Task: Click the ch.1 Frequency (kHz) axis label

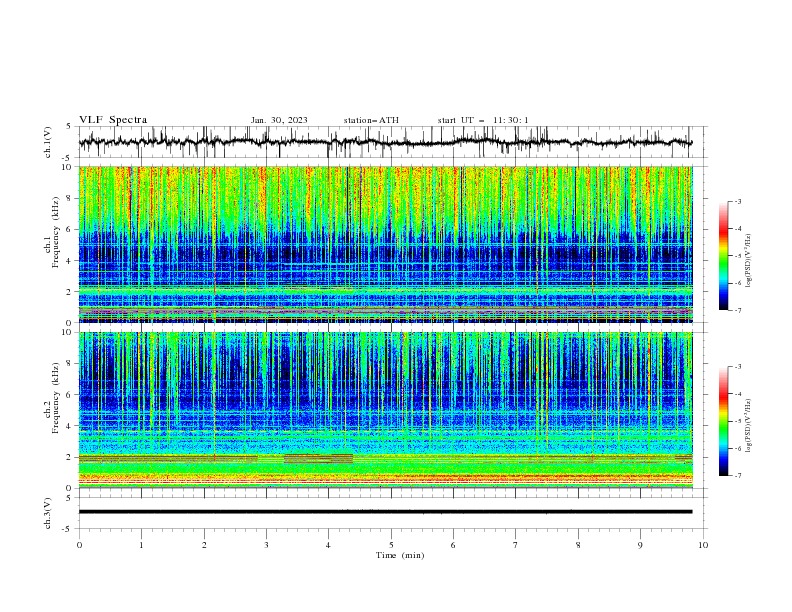Action: point(52,245)
